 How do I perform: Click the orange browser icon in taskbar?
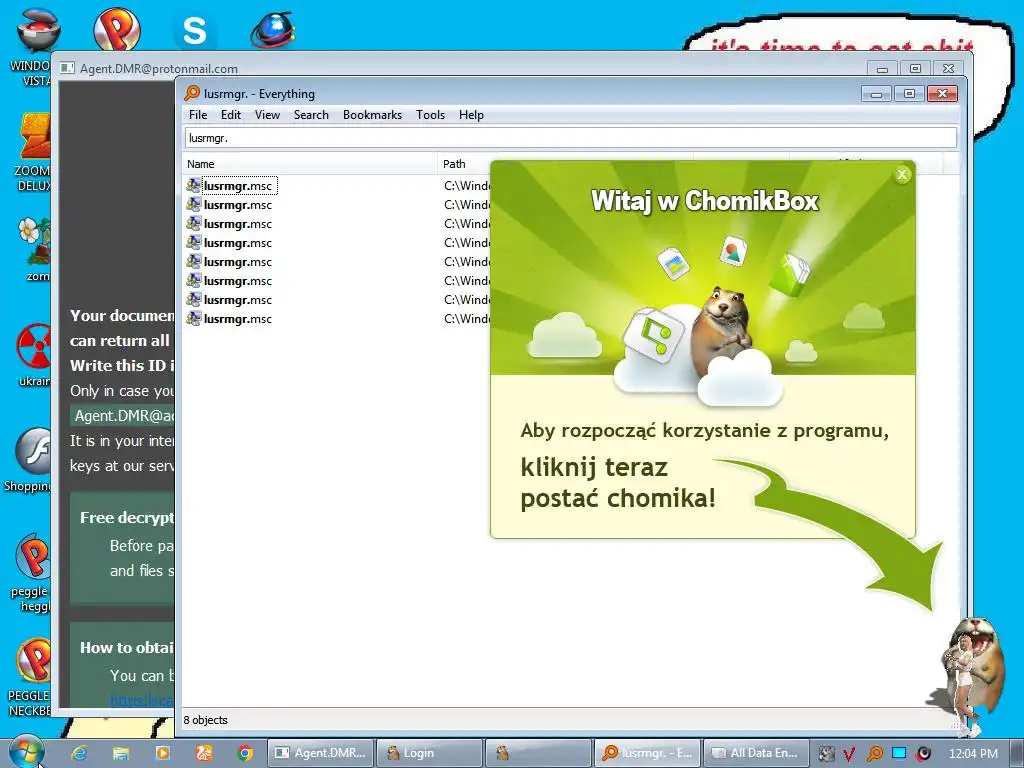tap(204, 753)
